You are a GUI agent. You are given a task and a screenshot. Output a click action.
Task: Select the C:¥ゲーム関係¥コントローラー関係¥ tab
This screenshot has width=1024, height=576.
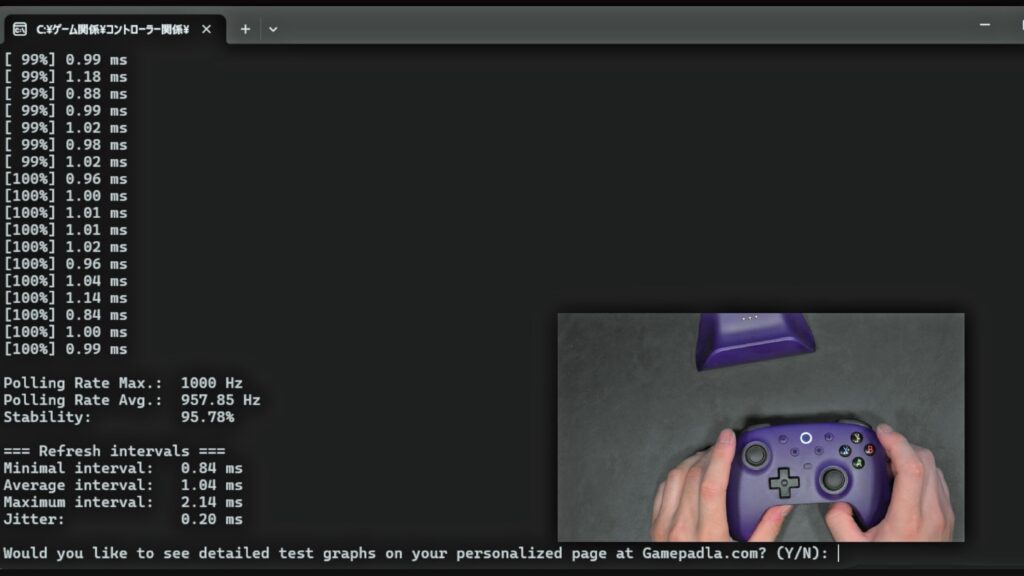click(115, 29)
